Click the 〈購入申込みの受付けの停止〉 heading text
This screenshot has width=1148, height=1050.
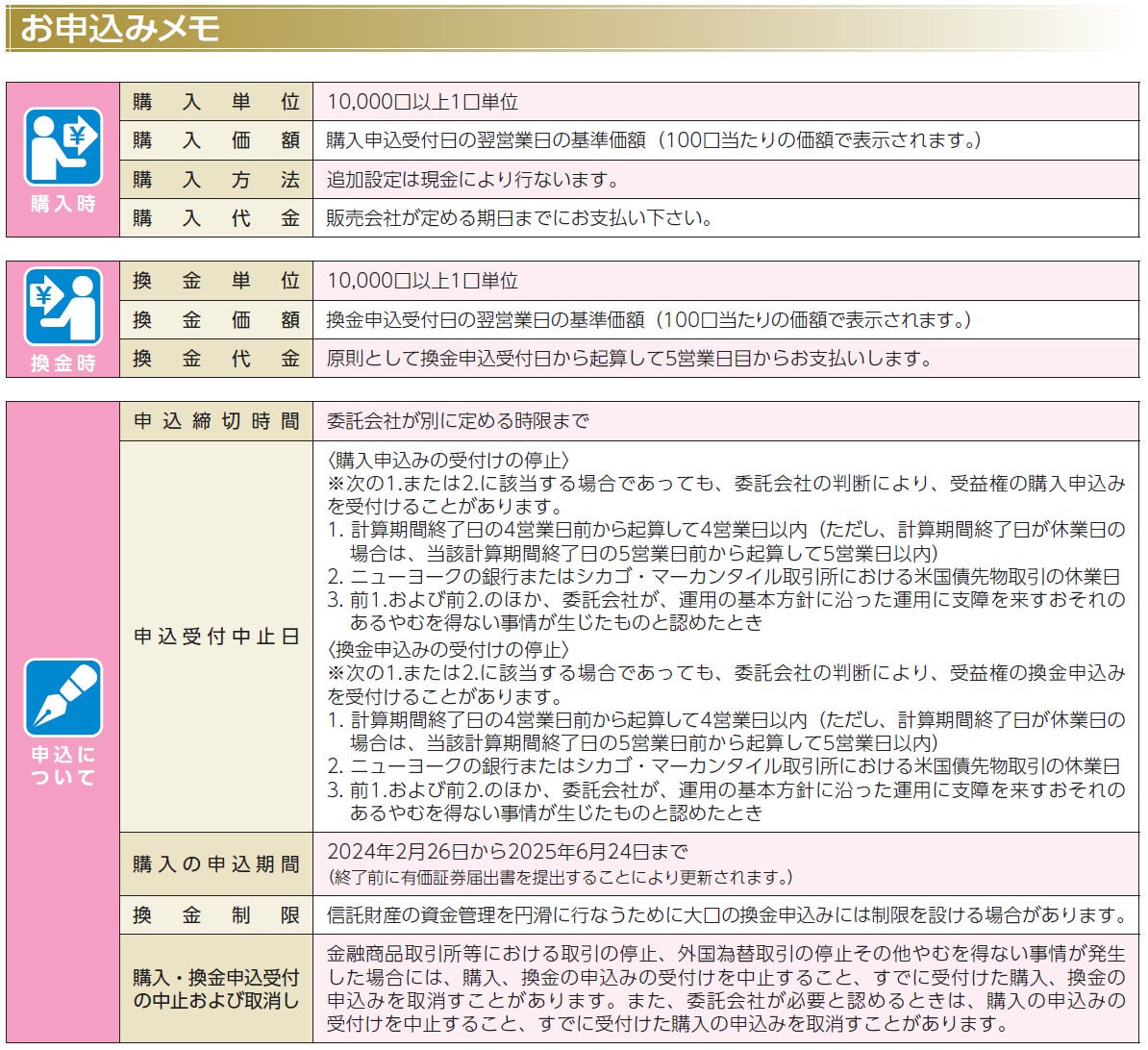(x=448, y=460)
